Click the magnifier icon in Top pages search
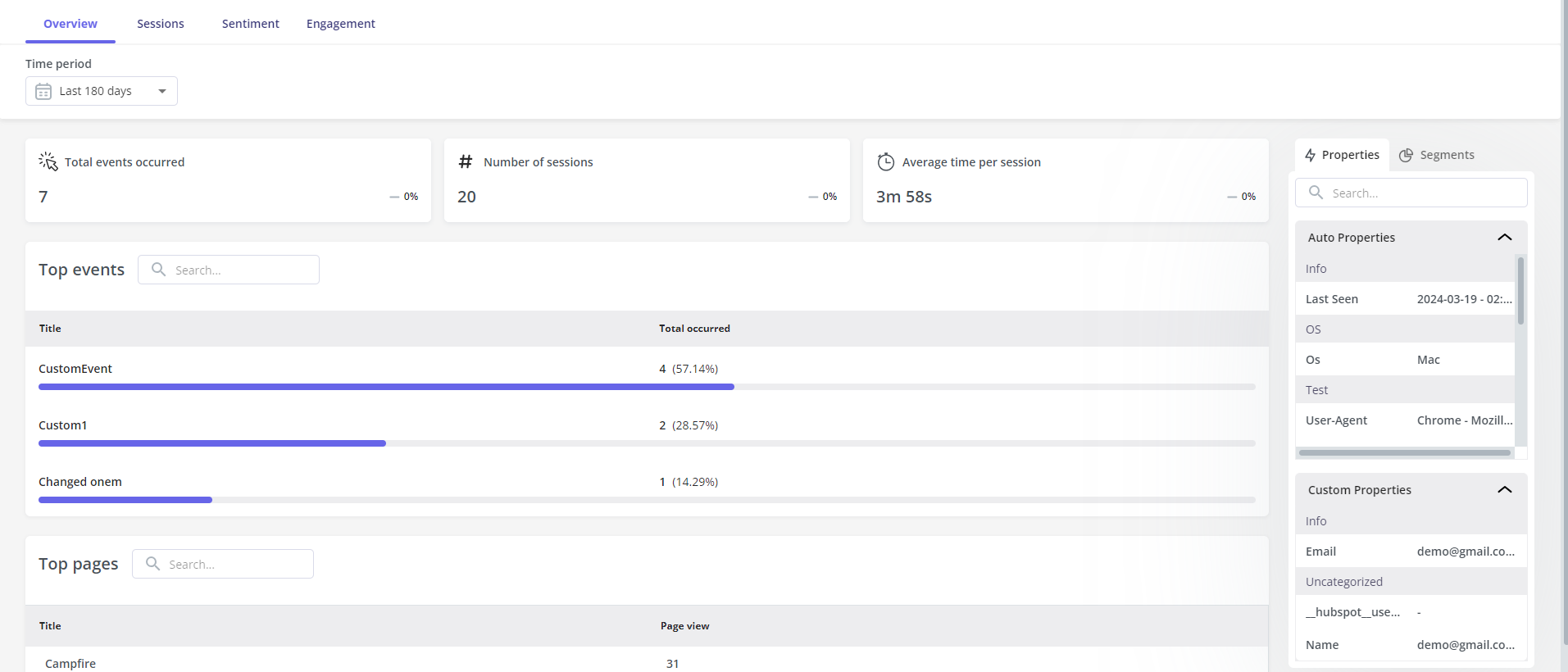1568x672 pixels. pos(152,564)
